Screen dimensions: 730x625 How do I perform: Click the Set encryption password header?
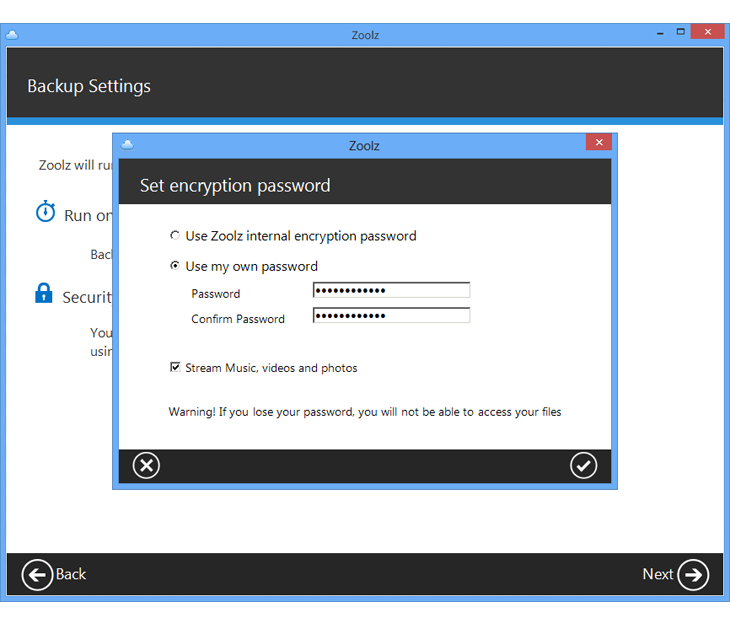pos(235,186)
